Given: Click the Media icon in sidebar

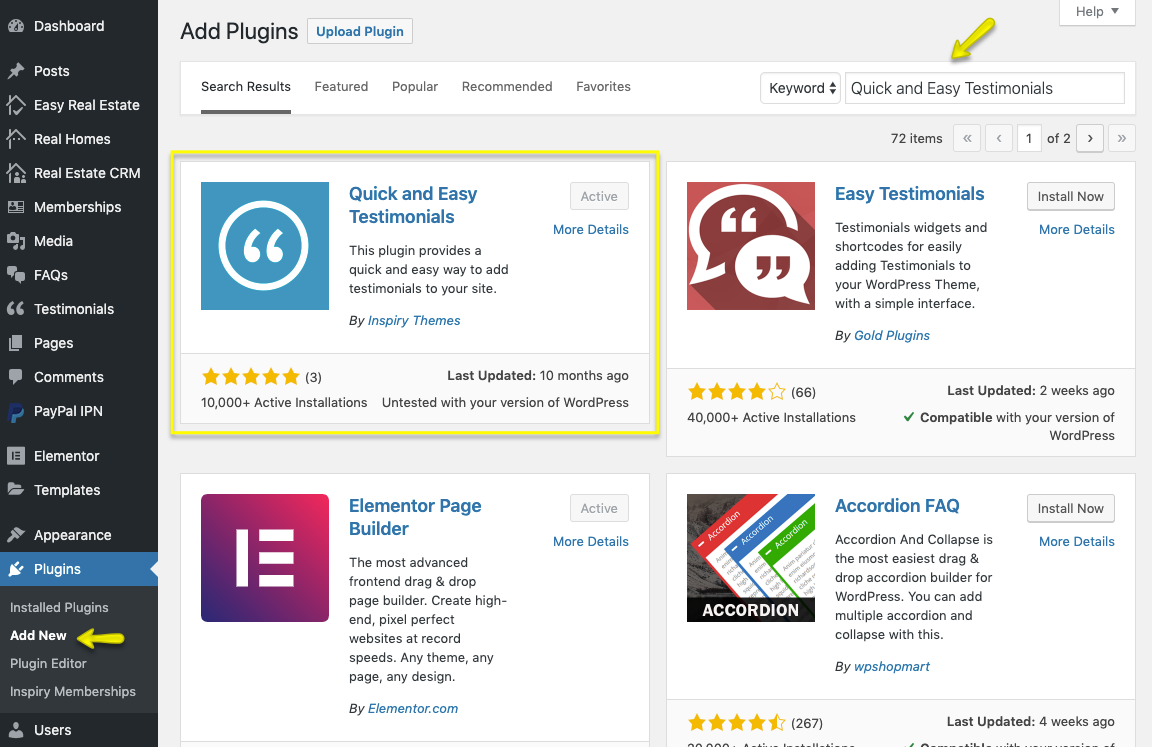Looking at the screenshot, I should (x=16, y=241).
